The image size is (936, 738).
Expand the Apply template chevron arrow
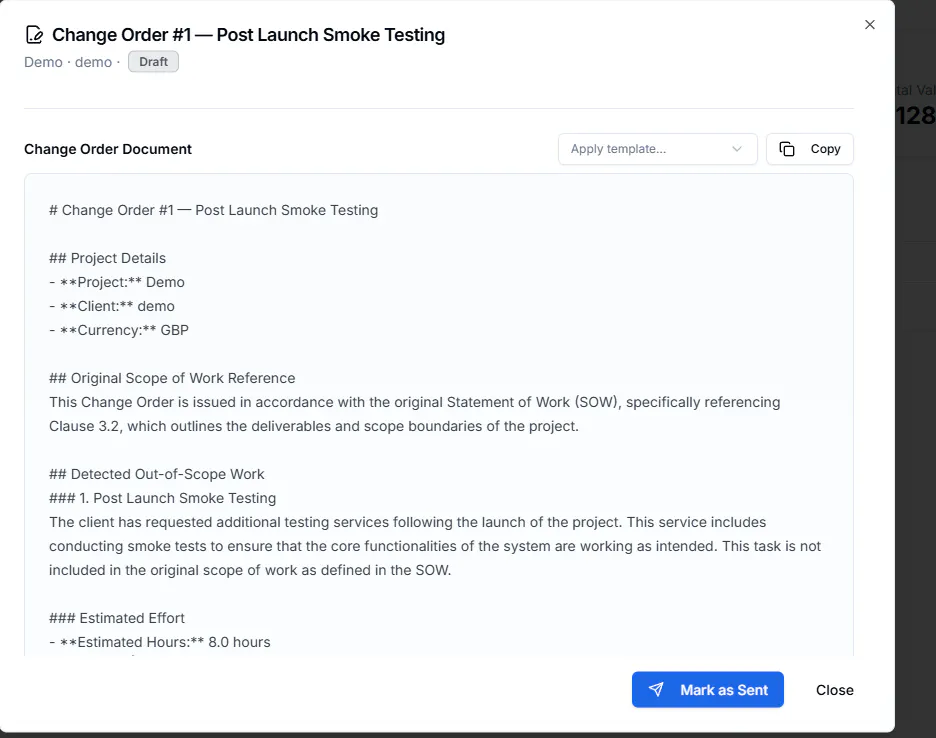737,149
